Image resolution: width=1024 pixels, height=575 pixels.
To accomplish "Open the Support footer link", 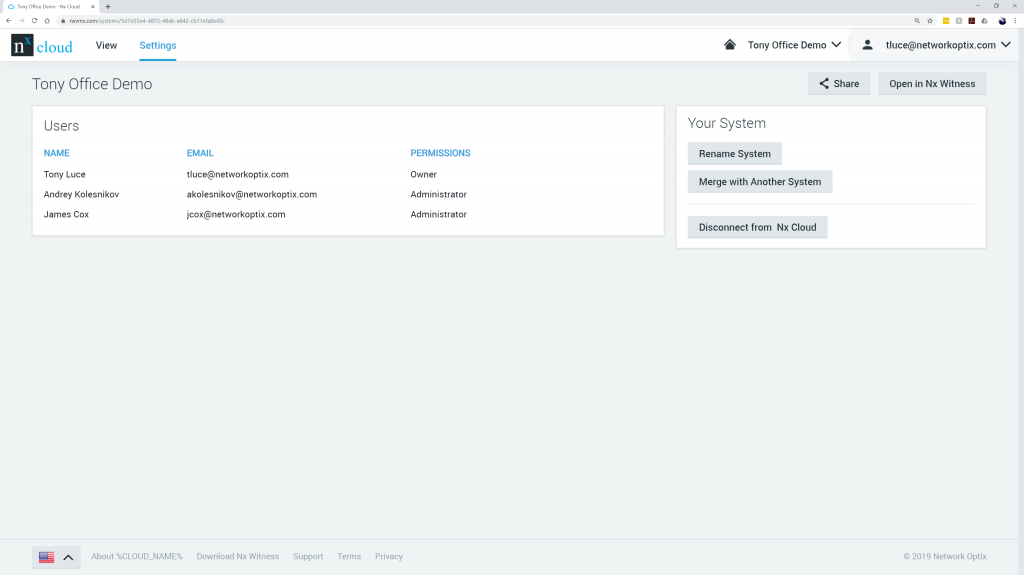I will 308,557.
